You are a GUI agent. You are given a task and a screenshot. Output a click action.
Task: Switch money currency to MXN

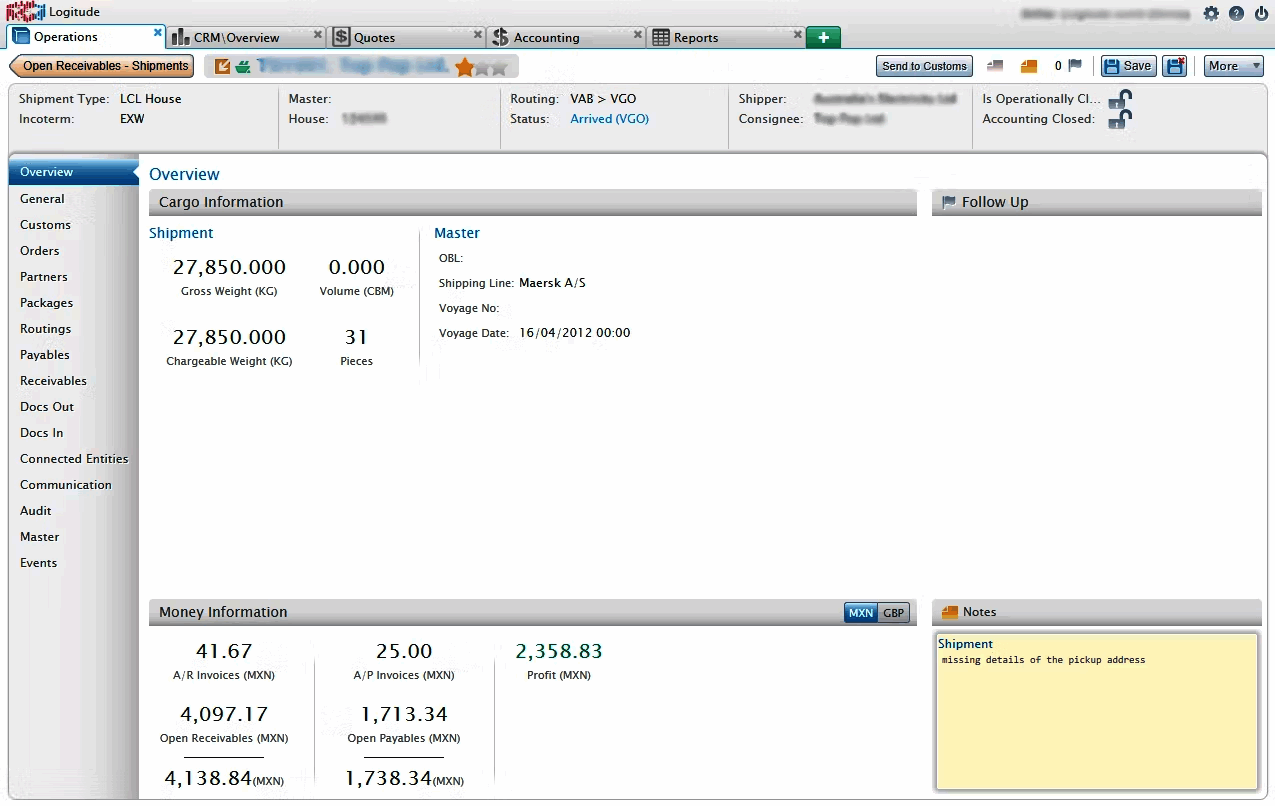point(860,613)
